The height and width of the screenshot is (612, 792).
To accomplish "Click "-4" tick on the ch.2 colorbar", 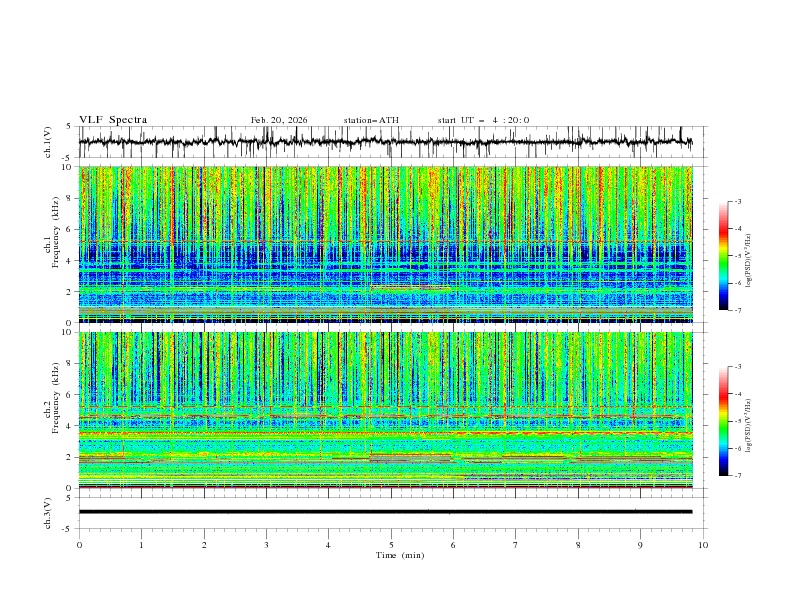I will point(737,394).
